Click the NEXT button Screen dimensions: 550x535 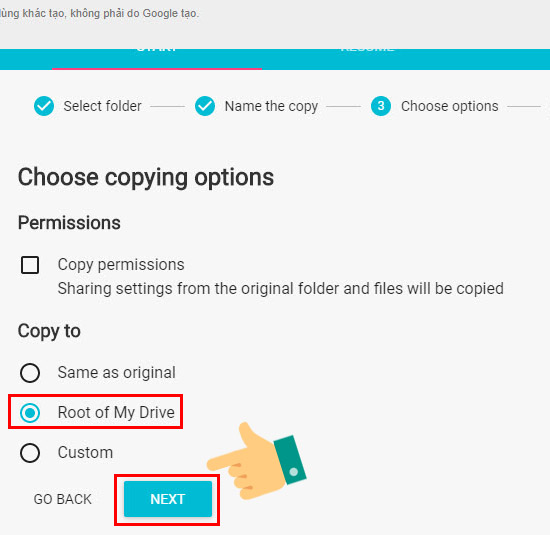coord(168,499)
